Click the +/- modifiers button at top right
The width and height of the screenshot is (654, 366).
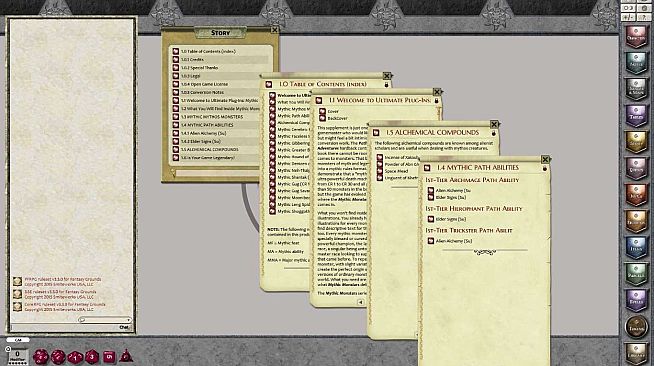629,17
